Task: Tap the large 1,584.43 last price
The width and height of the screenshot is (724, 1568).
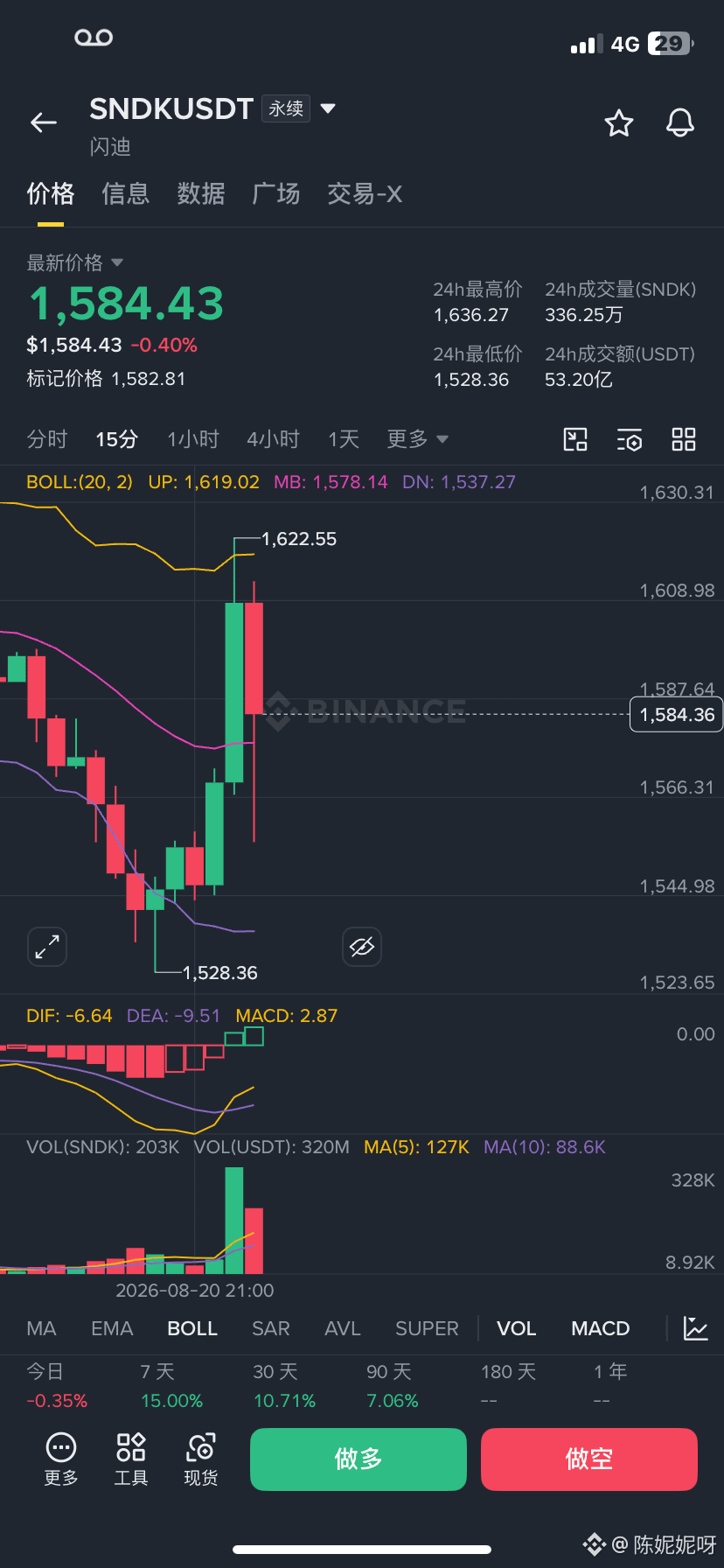Action: coord(127,304)
